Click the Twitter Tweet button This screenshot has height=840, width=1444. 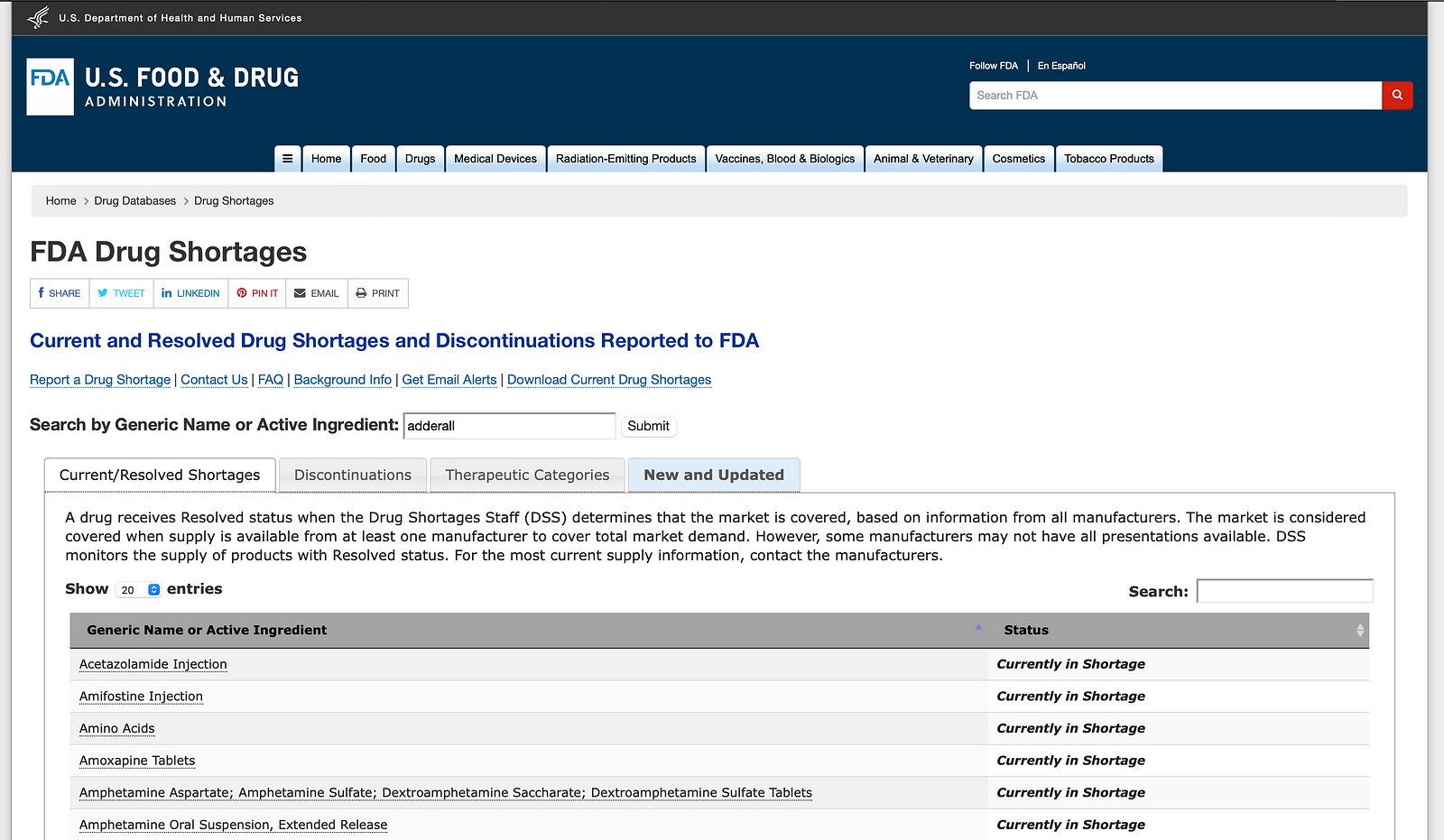click(121, 293)
